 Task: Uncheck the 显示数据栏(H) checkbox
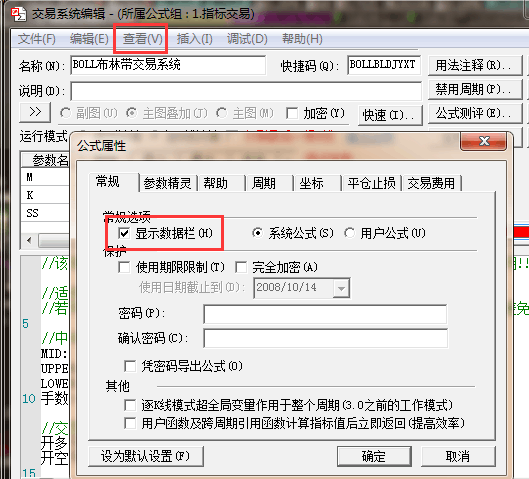[x=124, y=233]
